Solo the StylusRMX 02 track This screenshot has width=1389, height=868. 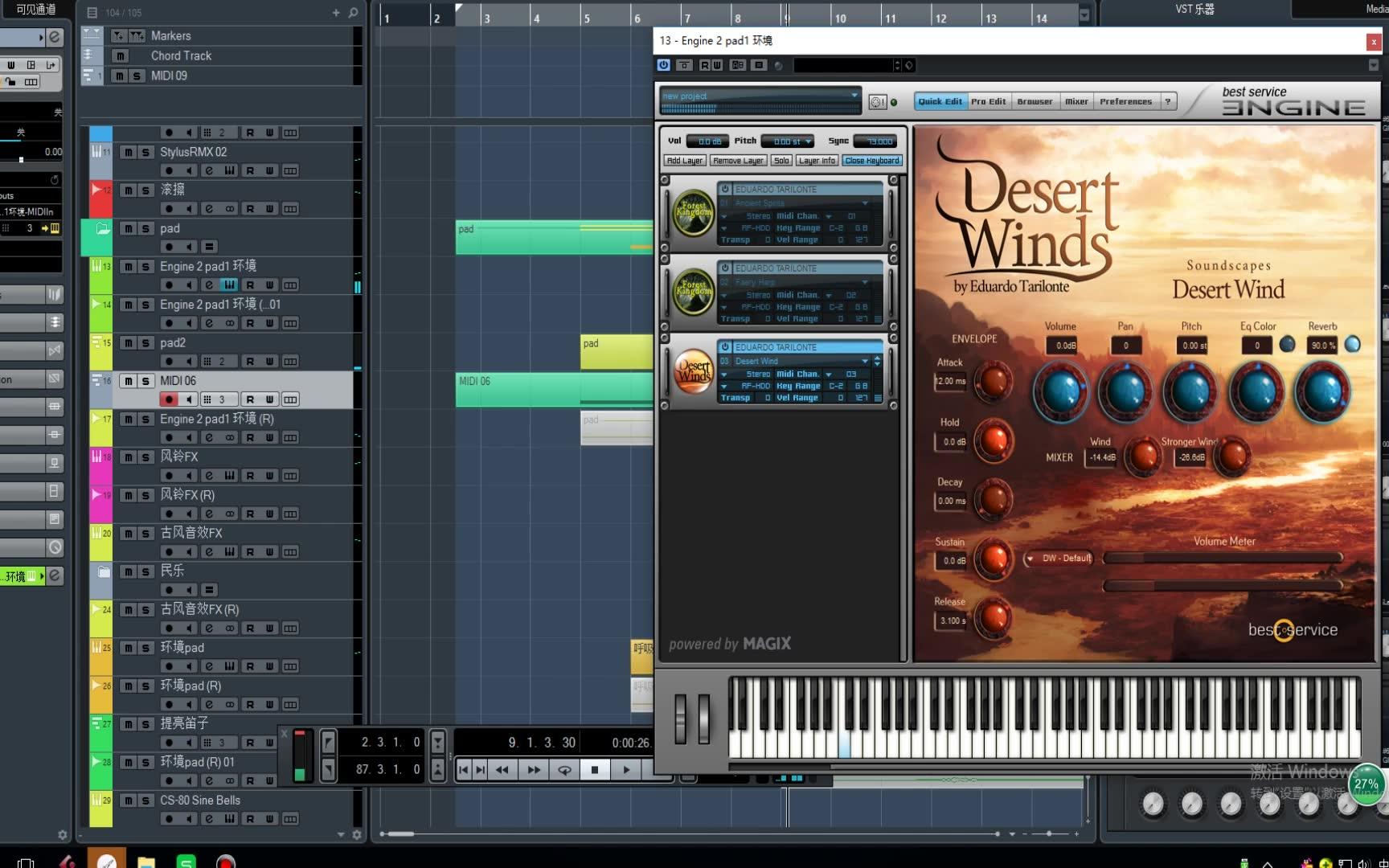click(x=145, y=152)
